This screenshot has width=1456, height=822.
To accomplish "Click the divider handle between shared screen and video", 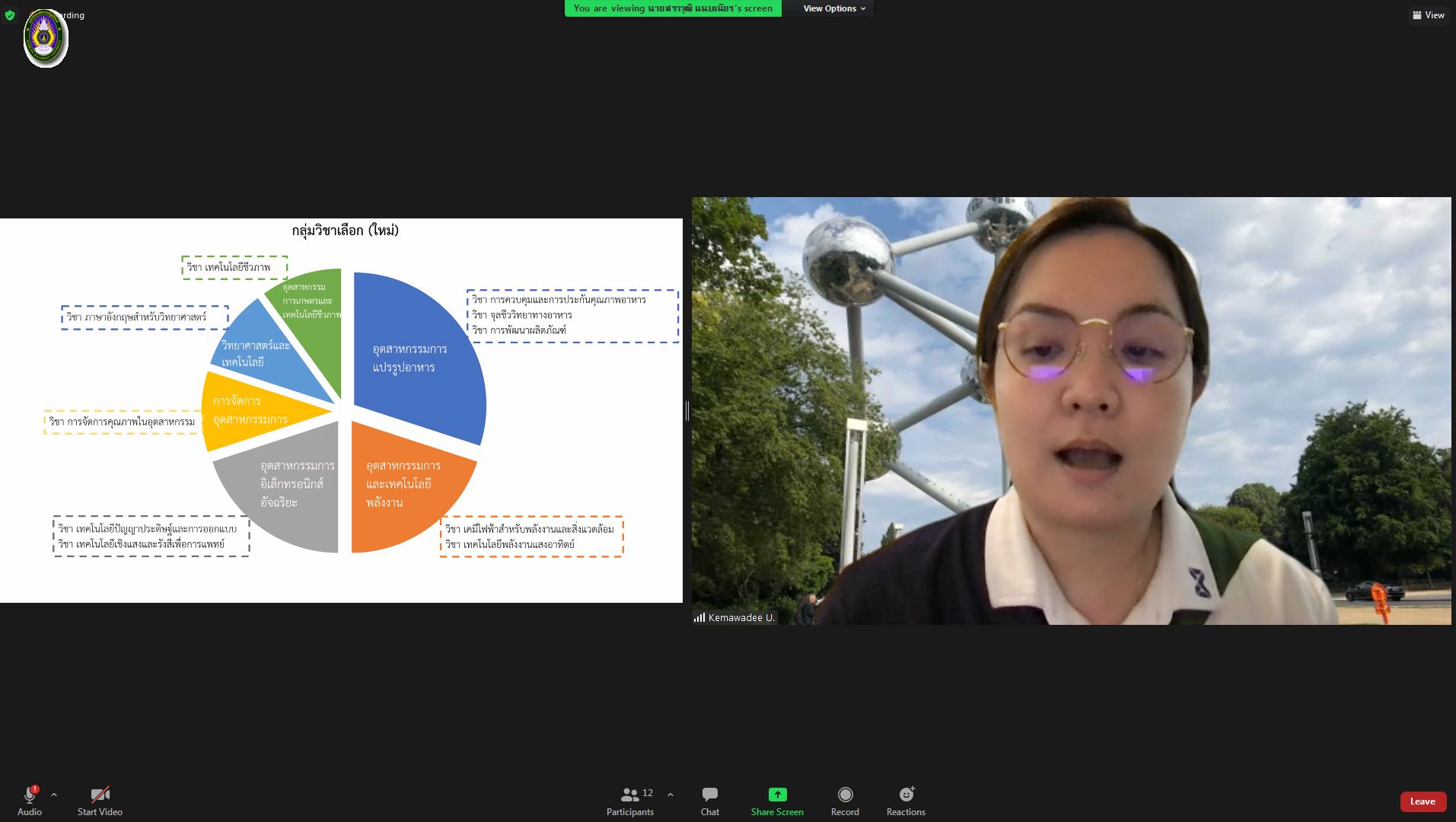I will [687, 411].
